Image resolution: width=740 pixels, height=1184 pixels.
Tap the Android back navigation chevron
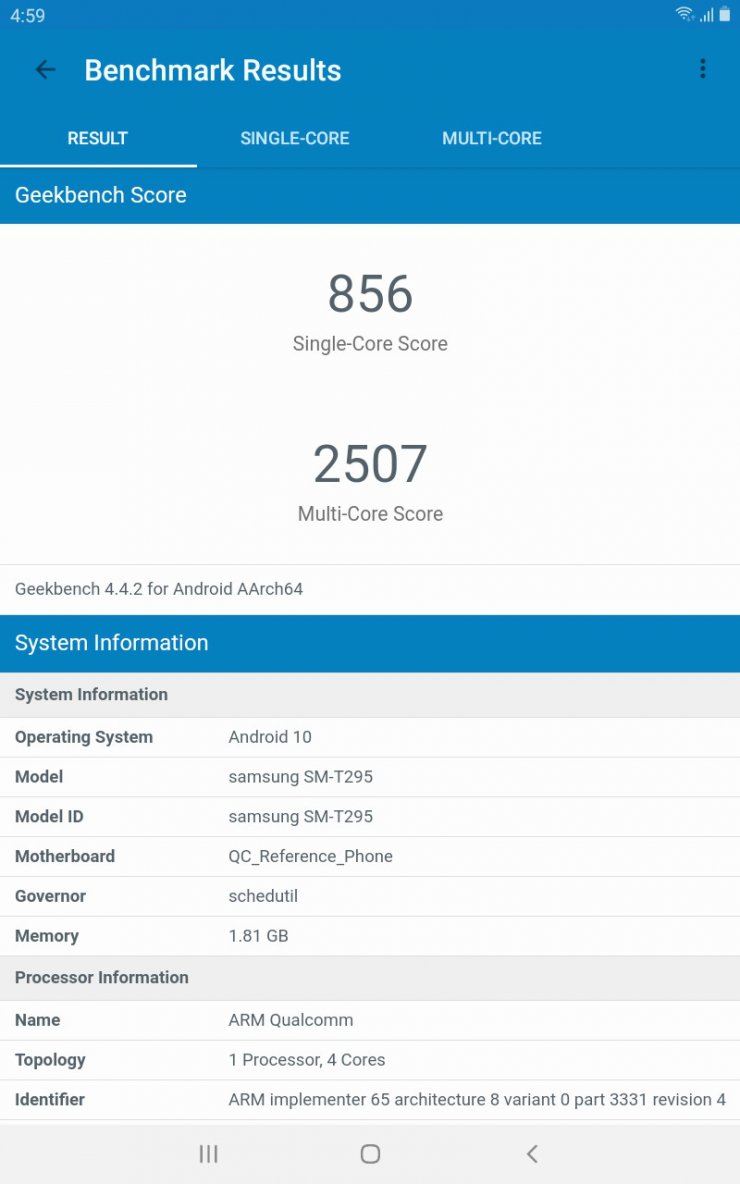[532, 1153]
